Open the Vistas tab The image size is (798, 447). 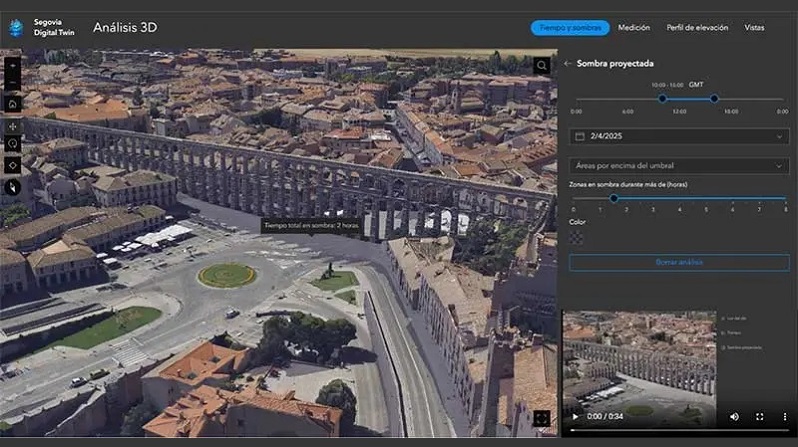(754, 28)
